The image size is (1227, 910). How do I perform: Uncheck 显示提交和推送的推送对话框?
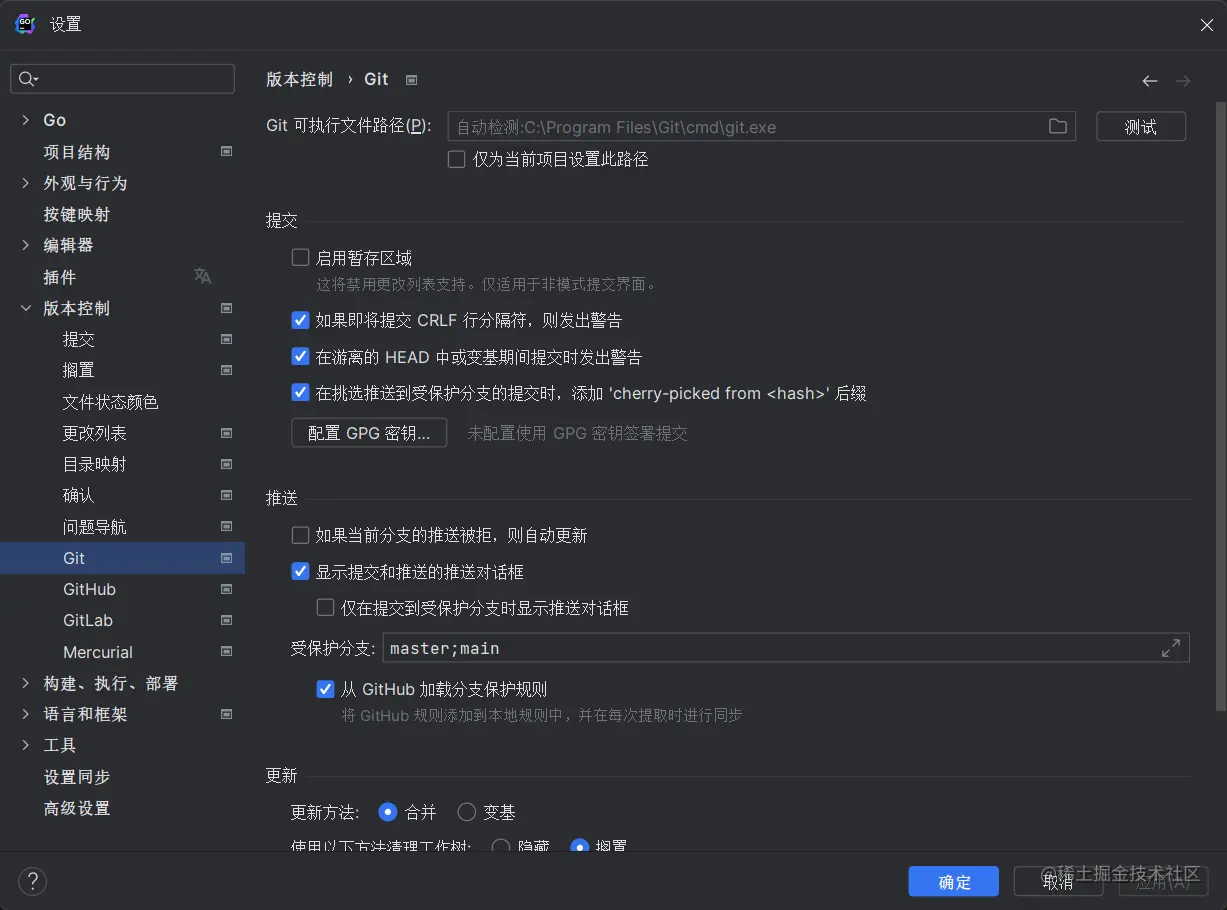click(300, 571)
